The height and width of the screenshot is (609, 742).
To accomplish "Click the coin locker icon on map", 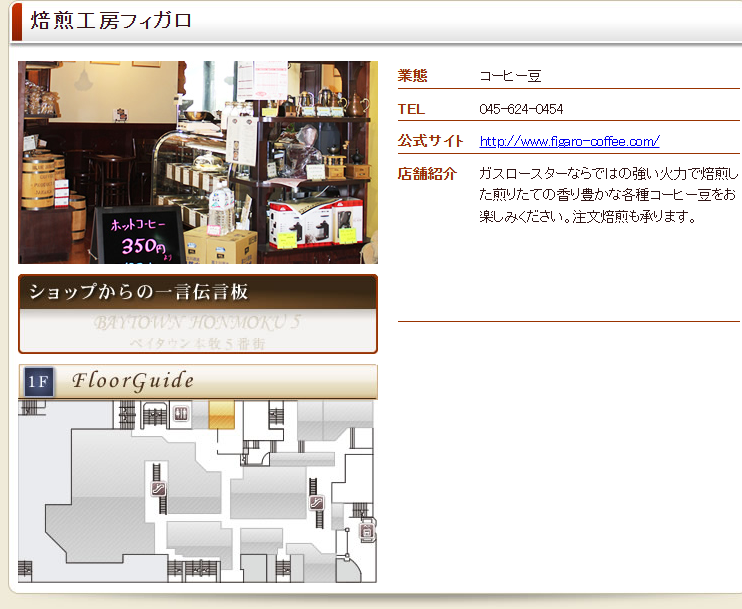I will [367, 531].
